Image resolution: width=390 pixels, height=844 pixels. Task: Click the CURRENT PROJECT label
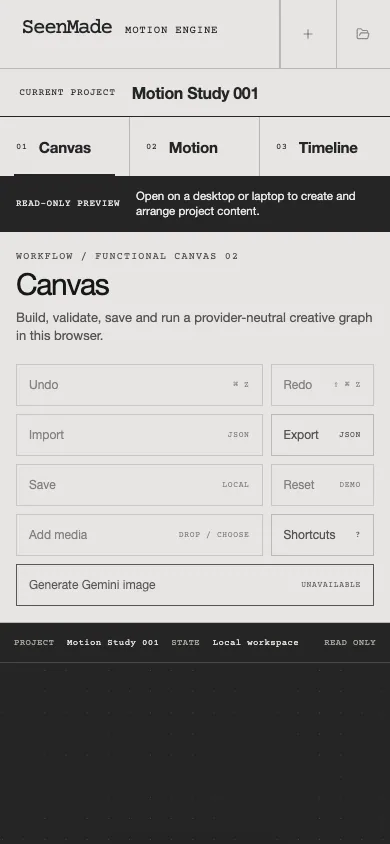pyautogui.click(x=67, y=93)
